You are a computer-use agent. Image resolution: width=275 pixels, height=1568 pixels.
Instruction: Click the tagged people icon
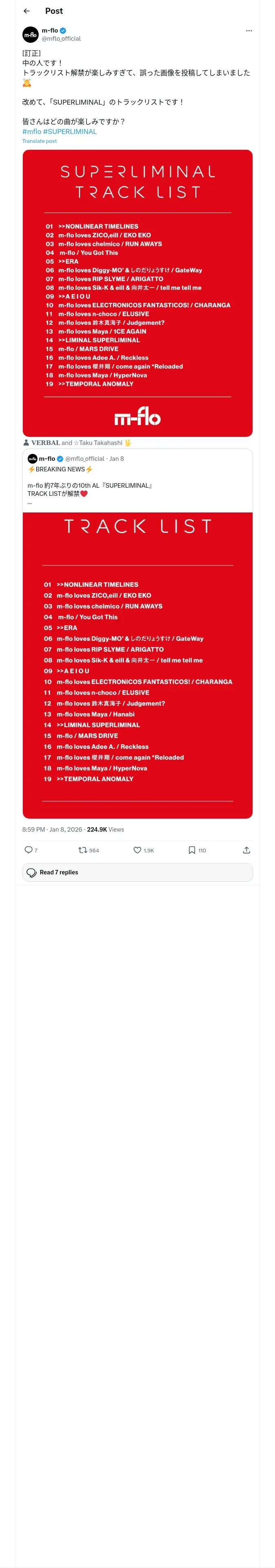click(x=26, y=442)
